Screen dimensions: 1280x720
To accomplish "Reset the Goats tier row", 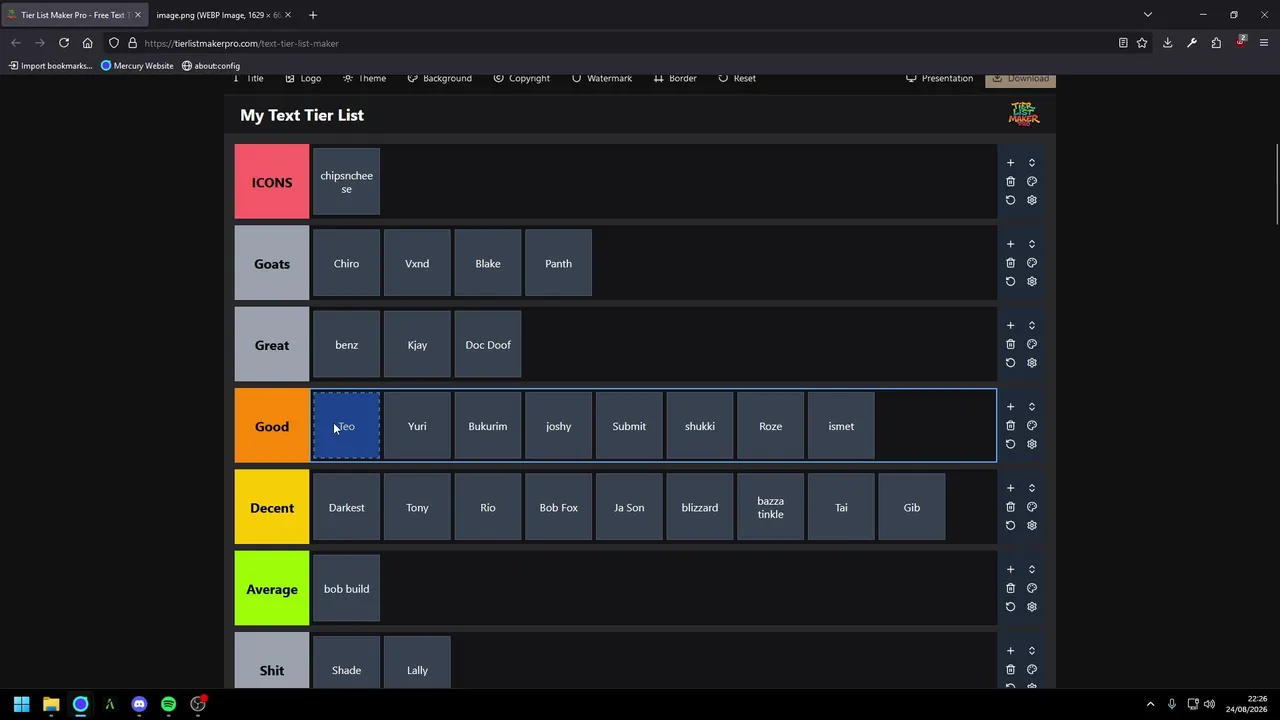I will (1010, 281).
